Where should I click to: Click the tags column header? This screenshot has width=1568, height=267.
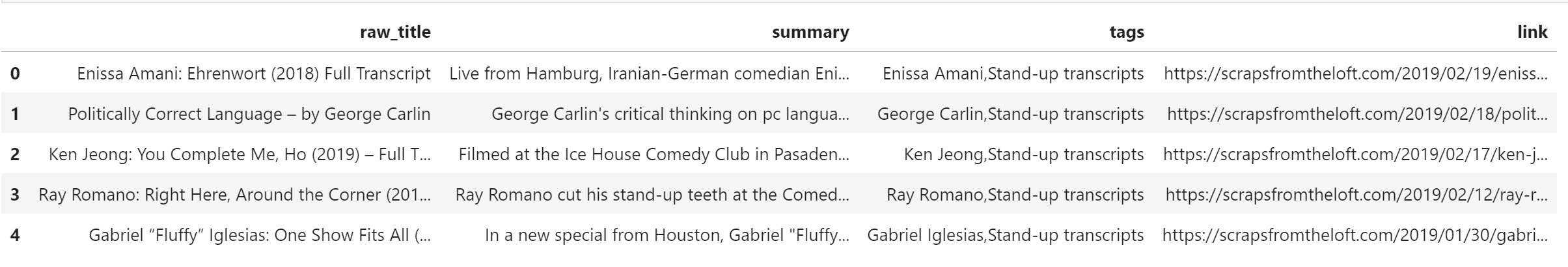pyautogui.click(x=1126, y=33)
